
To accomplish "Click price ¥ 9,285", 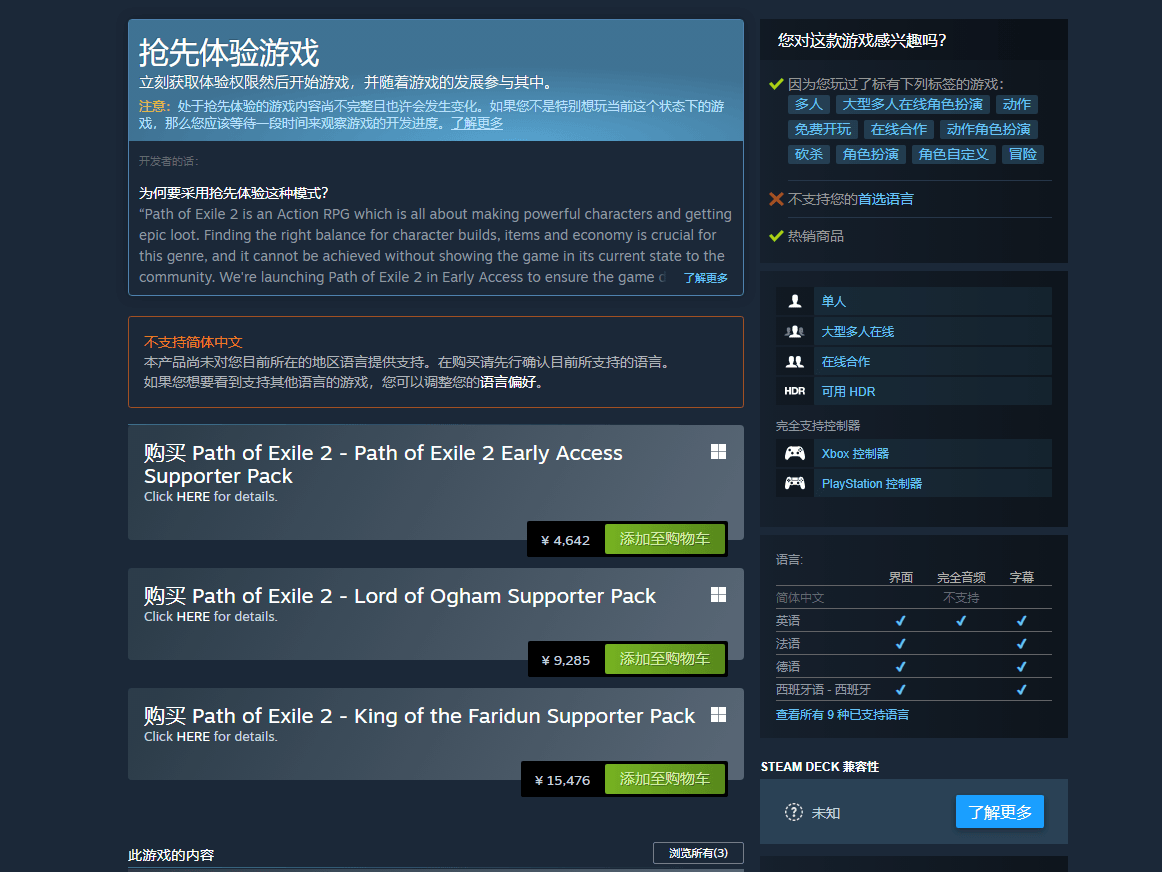I will coord(565,660).
